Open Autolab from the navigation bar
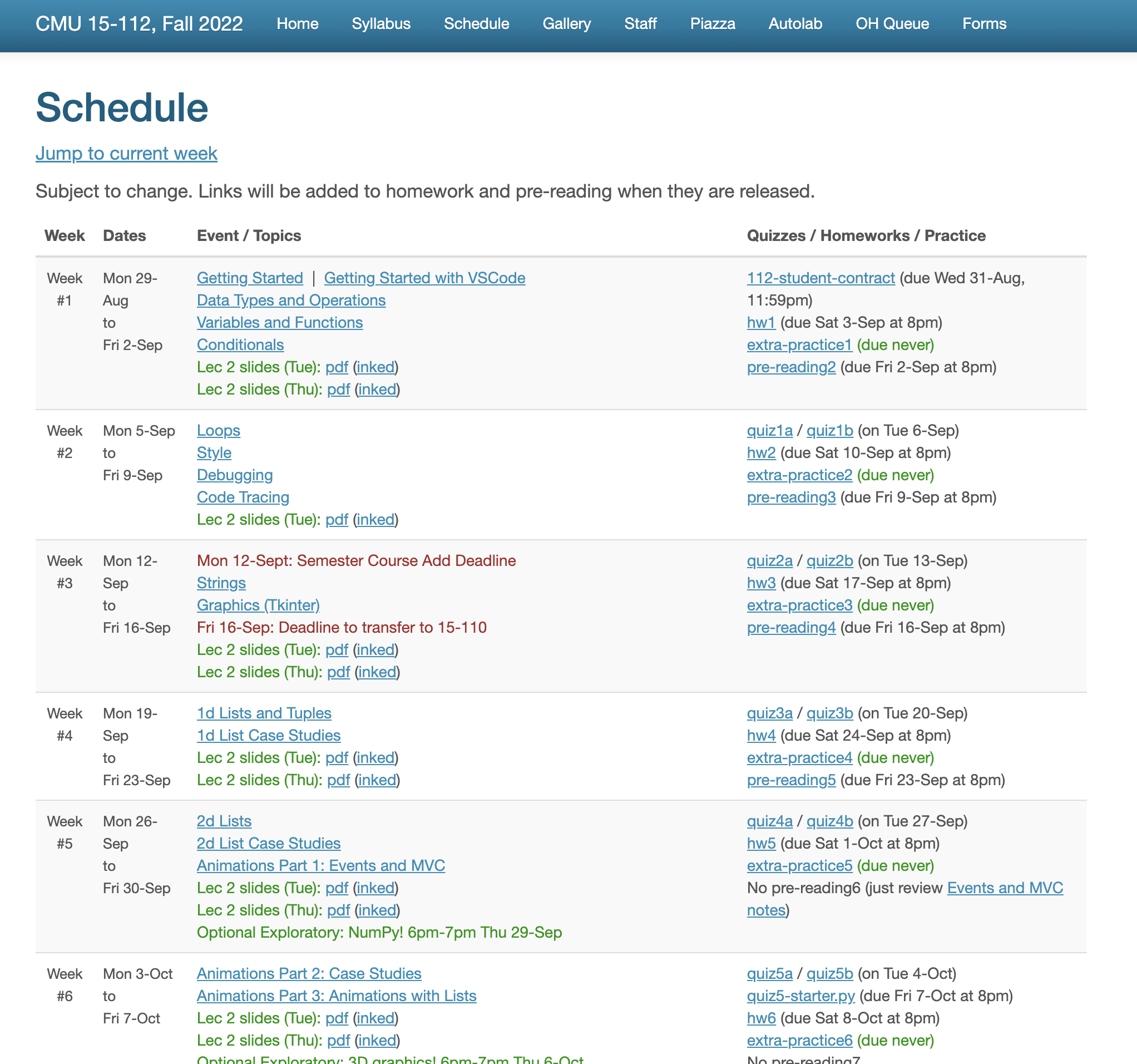This screenshot has height=1064, width=1137. [795, 23]
